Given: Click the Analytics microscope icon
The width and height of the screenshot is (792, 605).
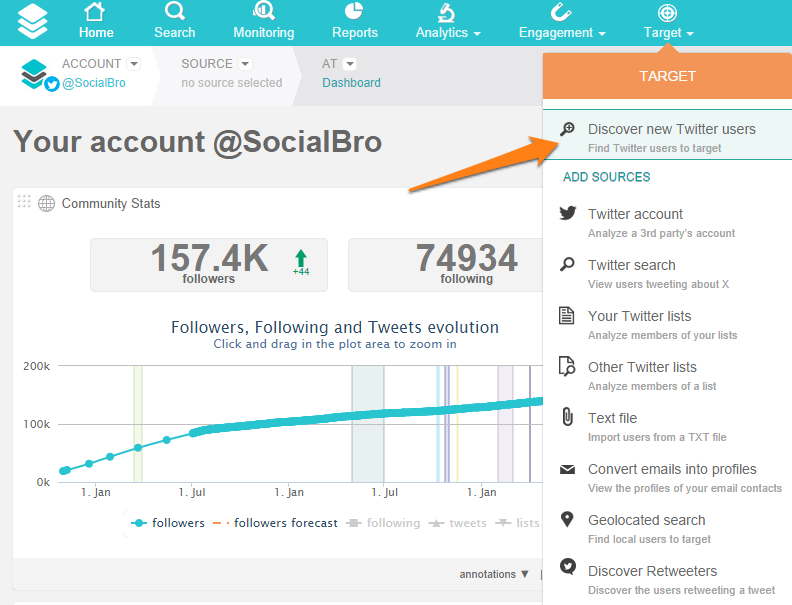Looking at the screenshot, I should pos(447,13).
